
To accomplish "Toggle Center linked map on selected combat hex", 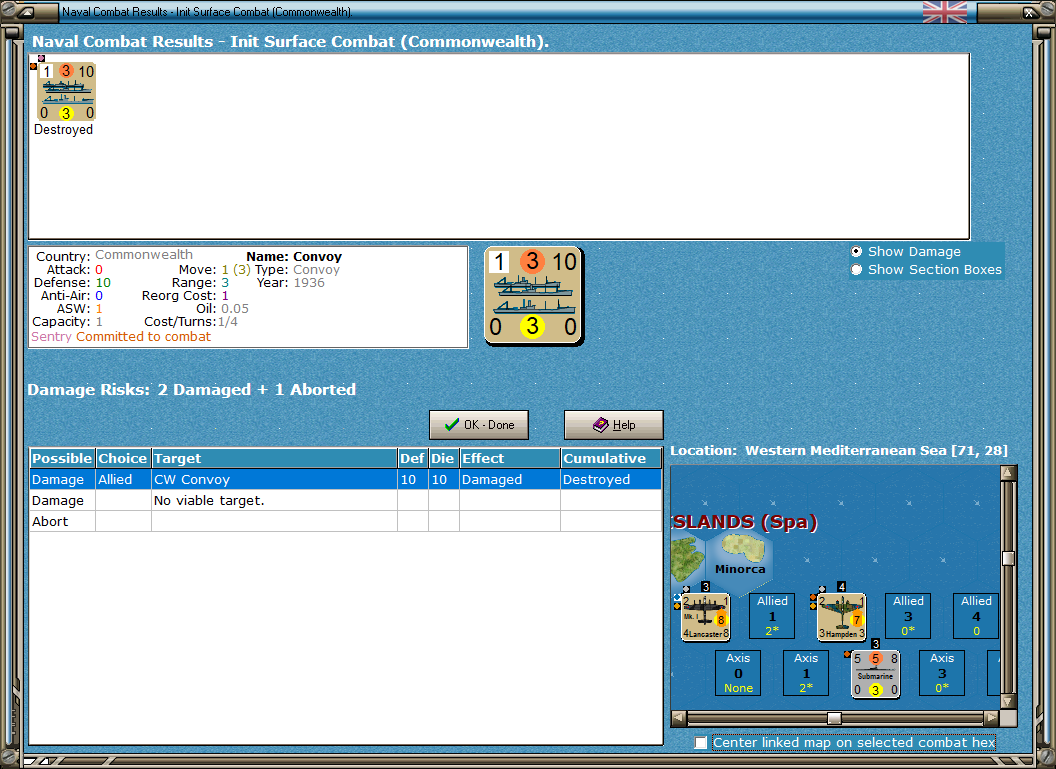I will pos(701,742).
